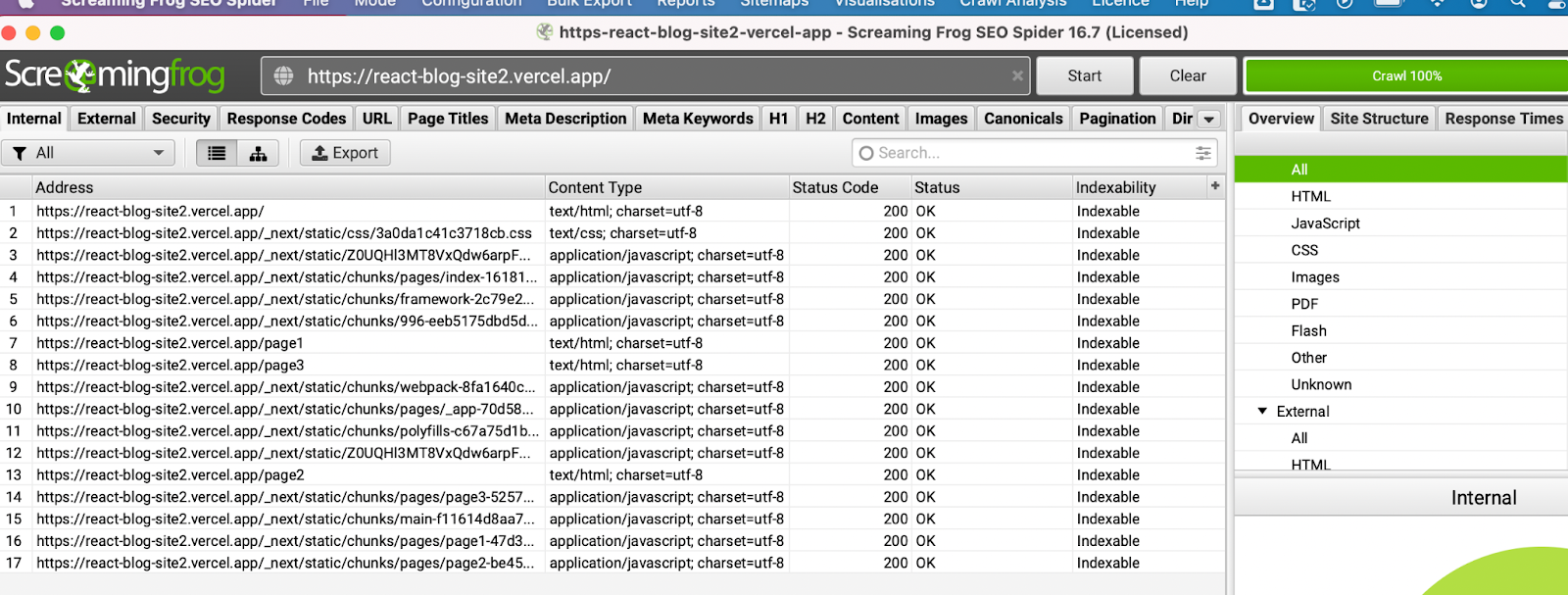Select the /page3 URL row
This screenshot has width=1568, height=595.
coord(612,365)
